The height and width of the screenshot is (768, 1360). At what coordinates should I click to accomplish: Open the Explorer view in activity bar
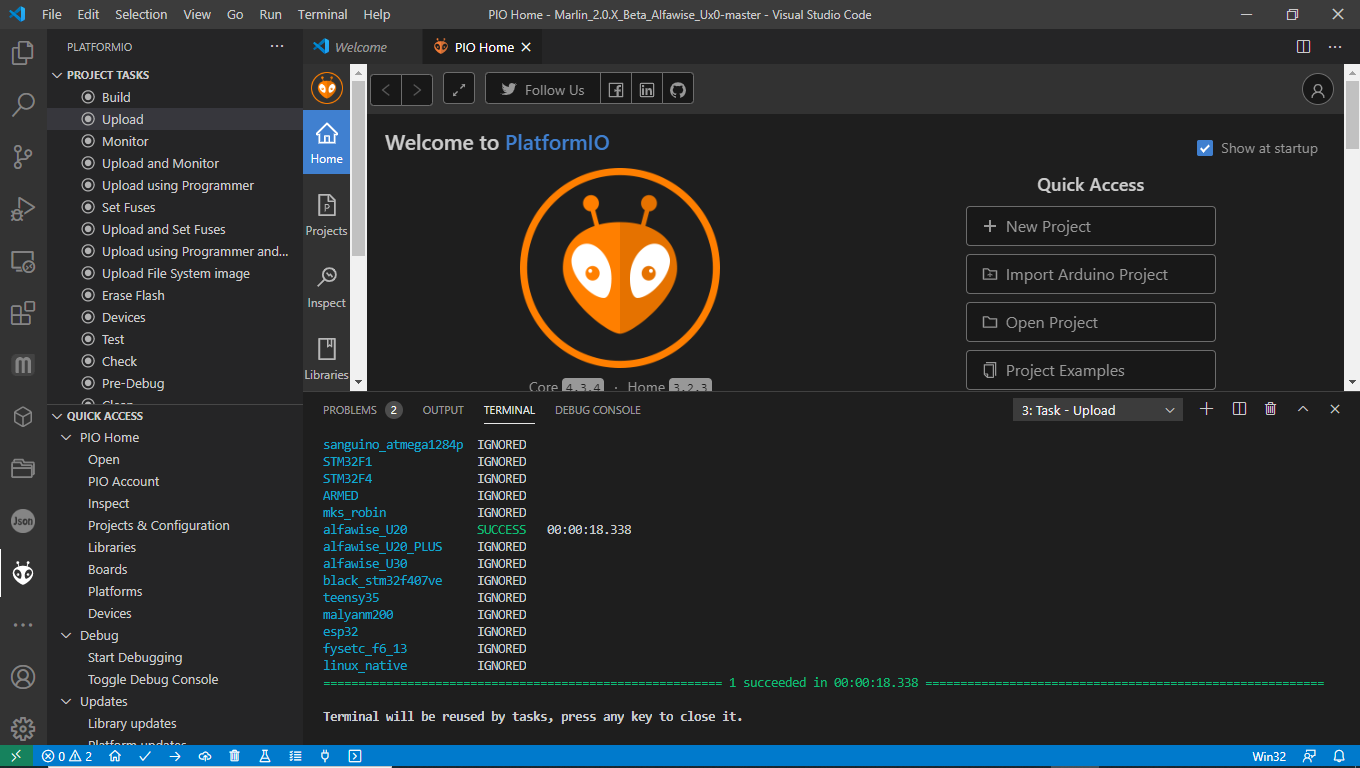point(23,53)
